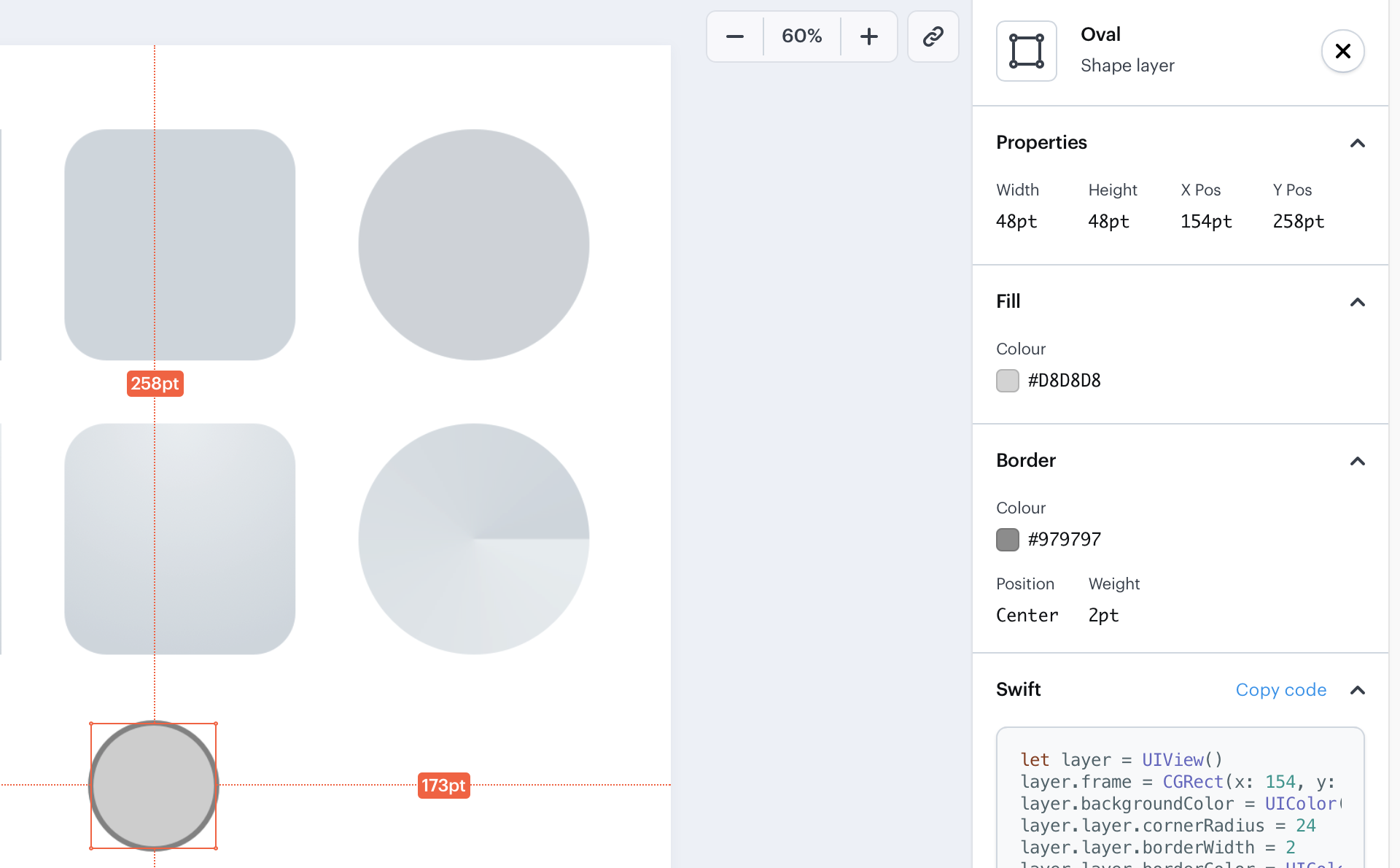This screenshot has width=1400, height=868.
Task: Click the zoom in plus icon
Action: click(868, 36)
